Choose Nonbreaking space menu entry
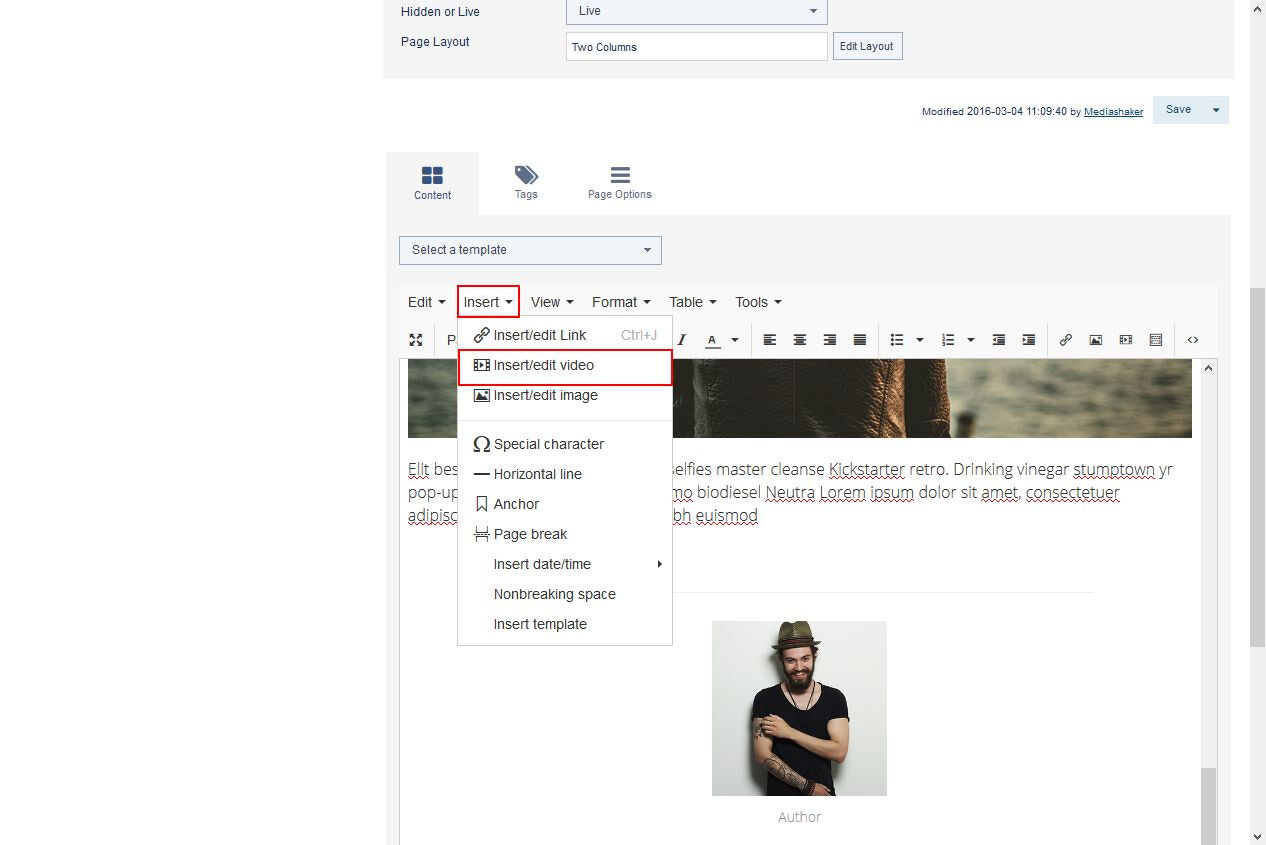The height and width of the screenshot is (845, 1266). 565,594
